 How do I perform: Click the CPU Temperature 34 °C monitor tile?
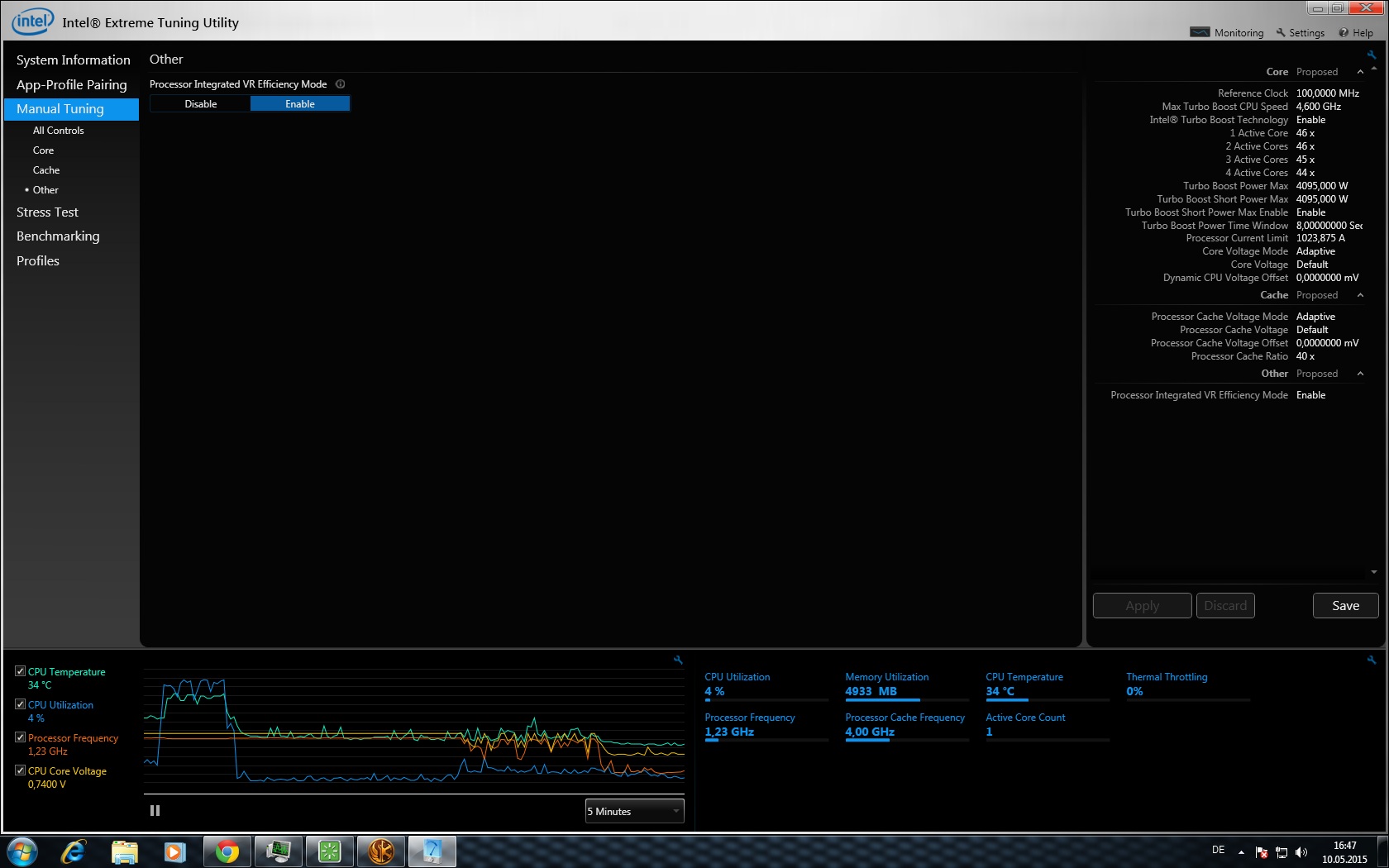pos(1048,686)
